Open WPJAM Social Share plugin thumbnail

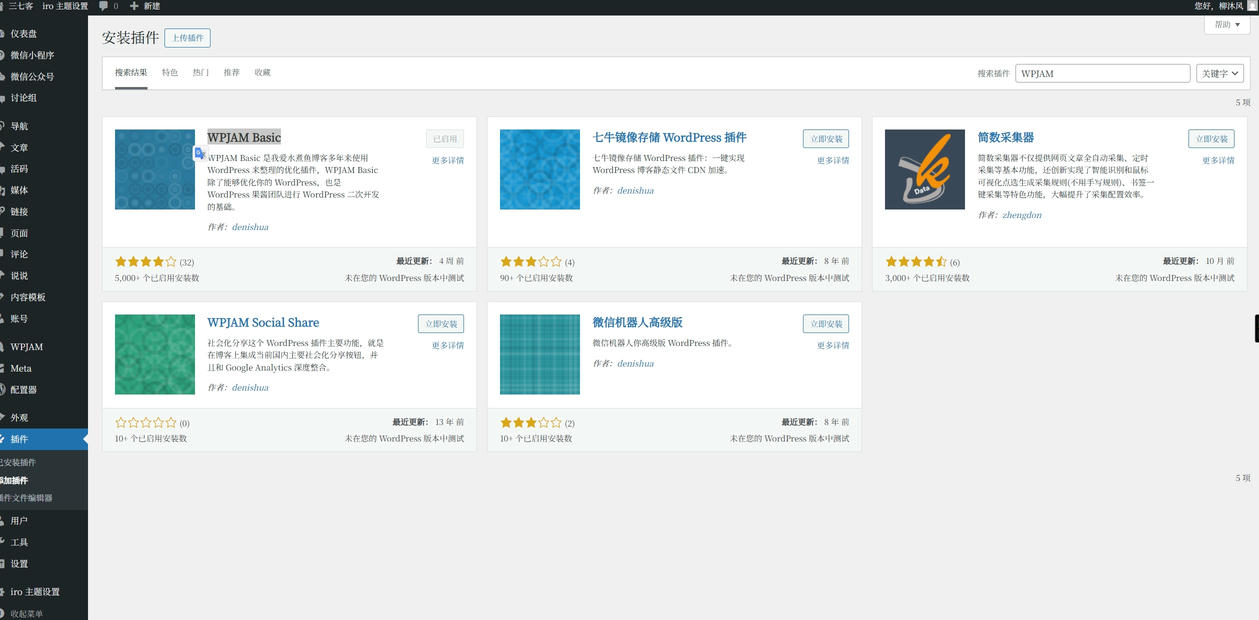click(155, 354)
